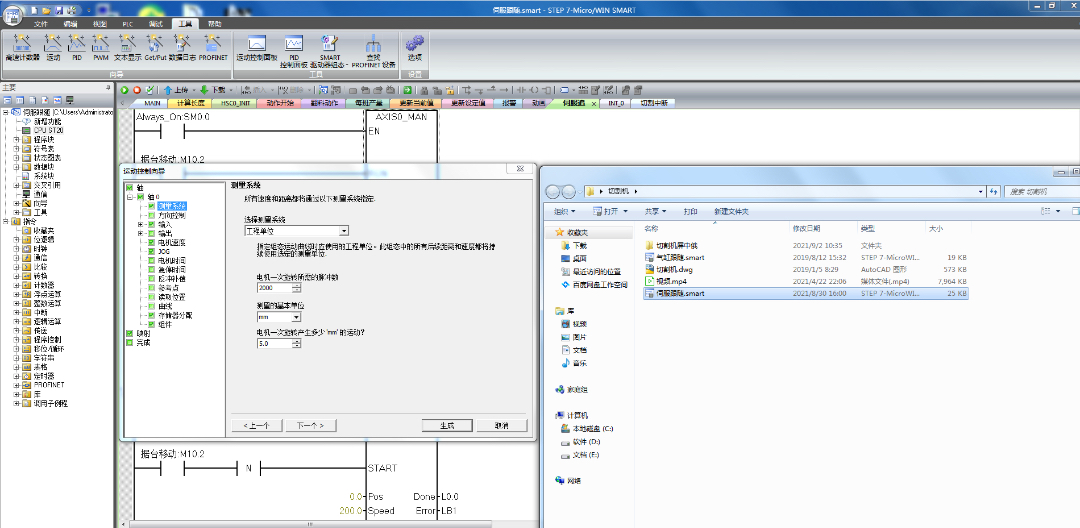Screen dimensions: 1080x528
Task: Open the PLC ribbon tab
Action: [x=127, y=23]
